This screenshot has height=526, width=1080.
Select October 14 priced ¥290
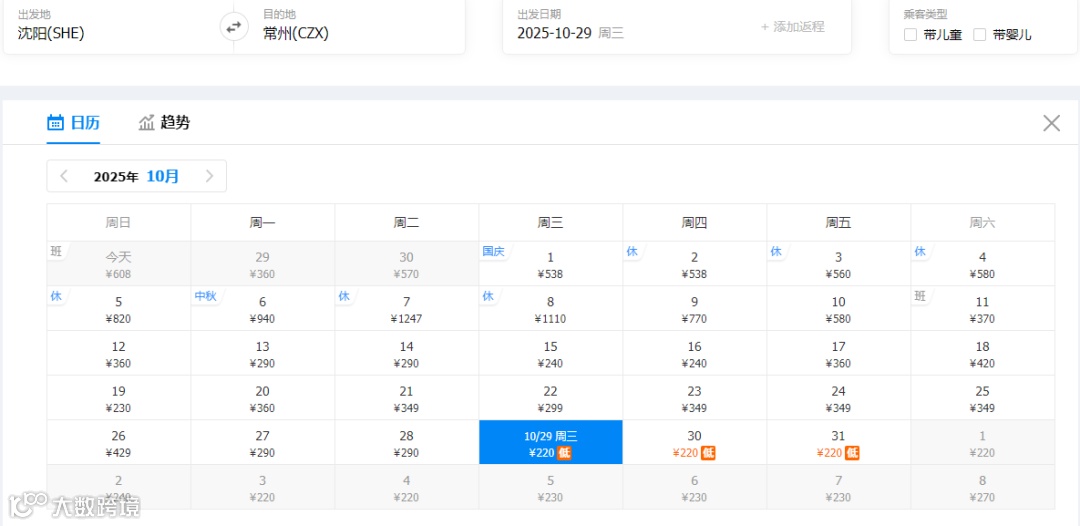(x=407, y=353)
